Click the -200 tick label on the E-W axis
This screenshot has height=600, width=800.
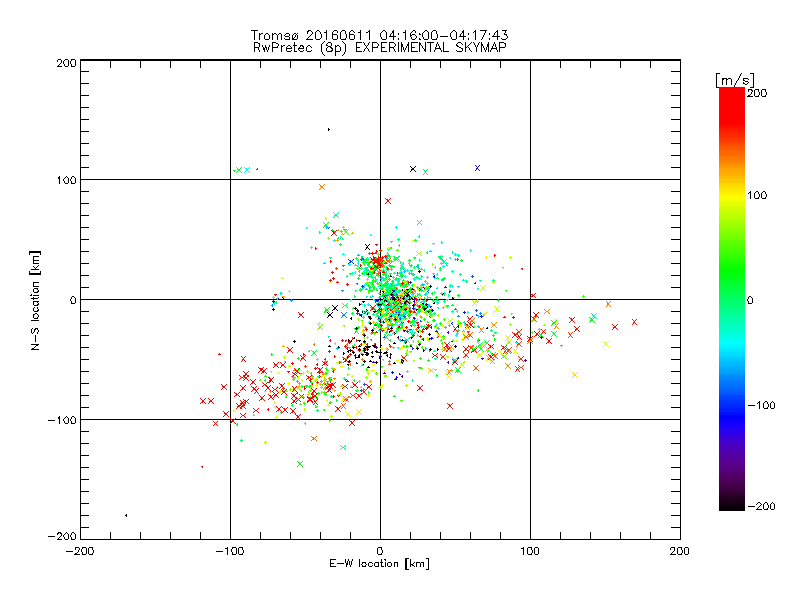coord(80,551)
